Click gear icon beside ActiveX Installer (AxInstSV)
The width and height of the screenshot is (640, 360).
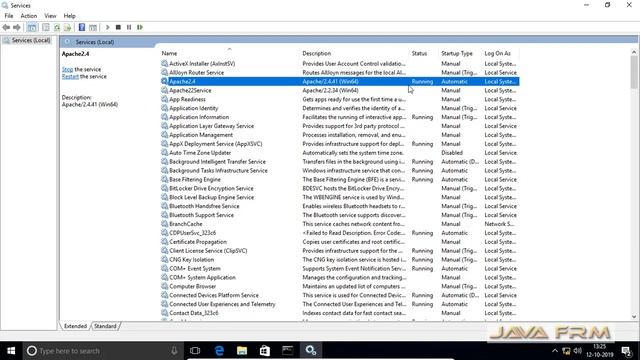pyautogui.click(x=164, y=63)
